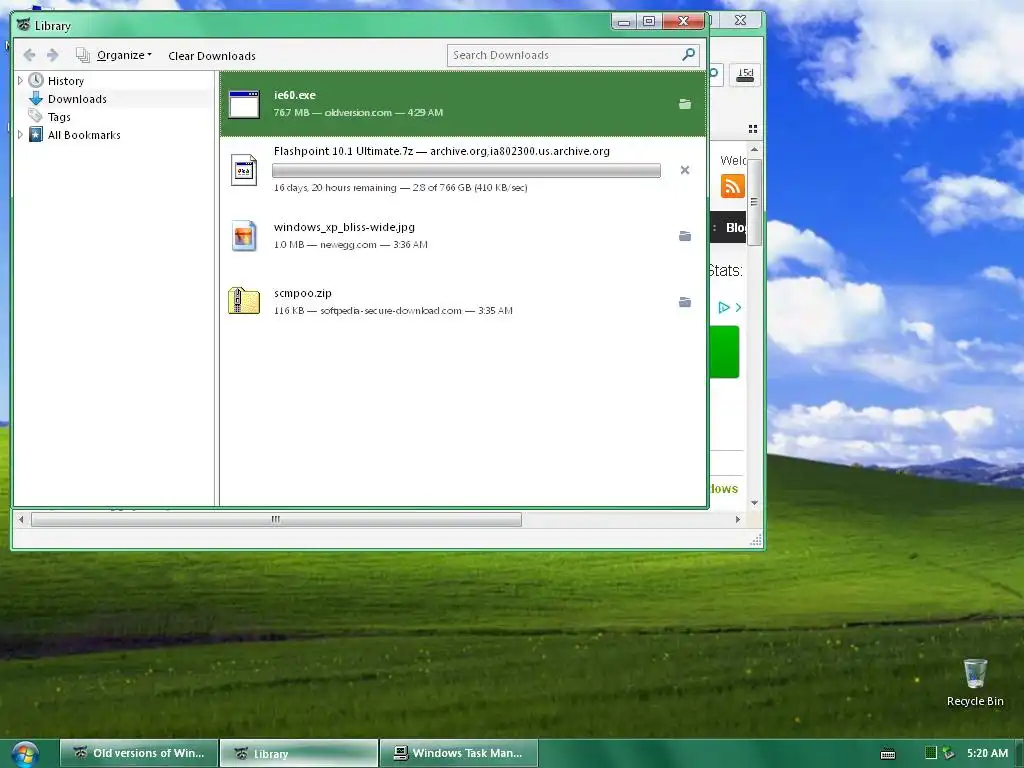Switch to Old versions of Win... taskbar button

coord(138,753)
